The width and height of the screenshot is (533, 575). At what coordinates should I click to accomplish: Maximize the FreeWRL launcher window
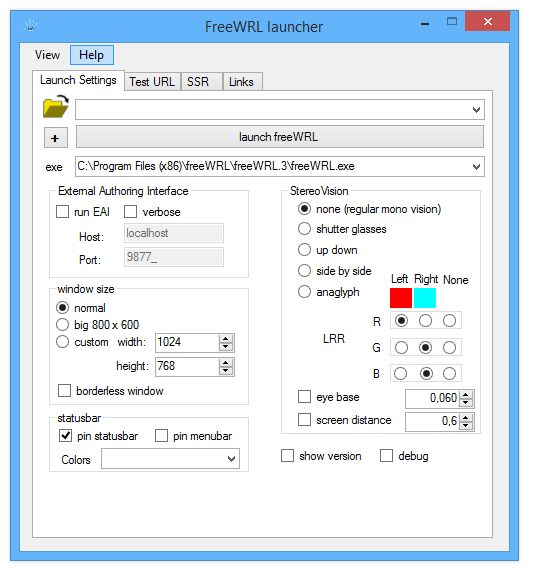tap(452, 21)
